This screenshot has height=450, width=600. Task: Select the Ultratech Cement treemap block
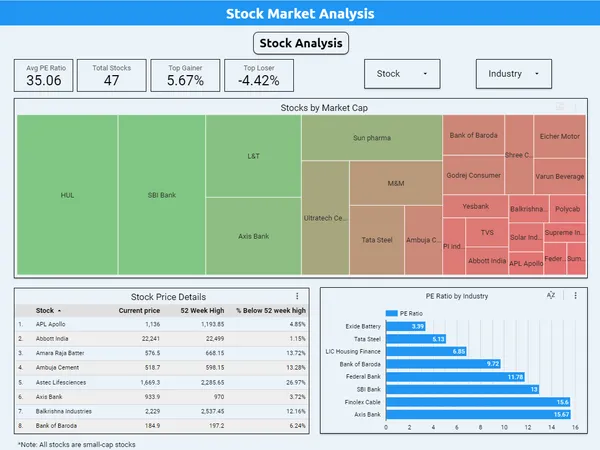[x=326, y=218]
